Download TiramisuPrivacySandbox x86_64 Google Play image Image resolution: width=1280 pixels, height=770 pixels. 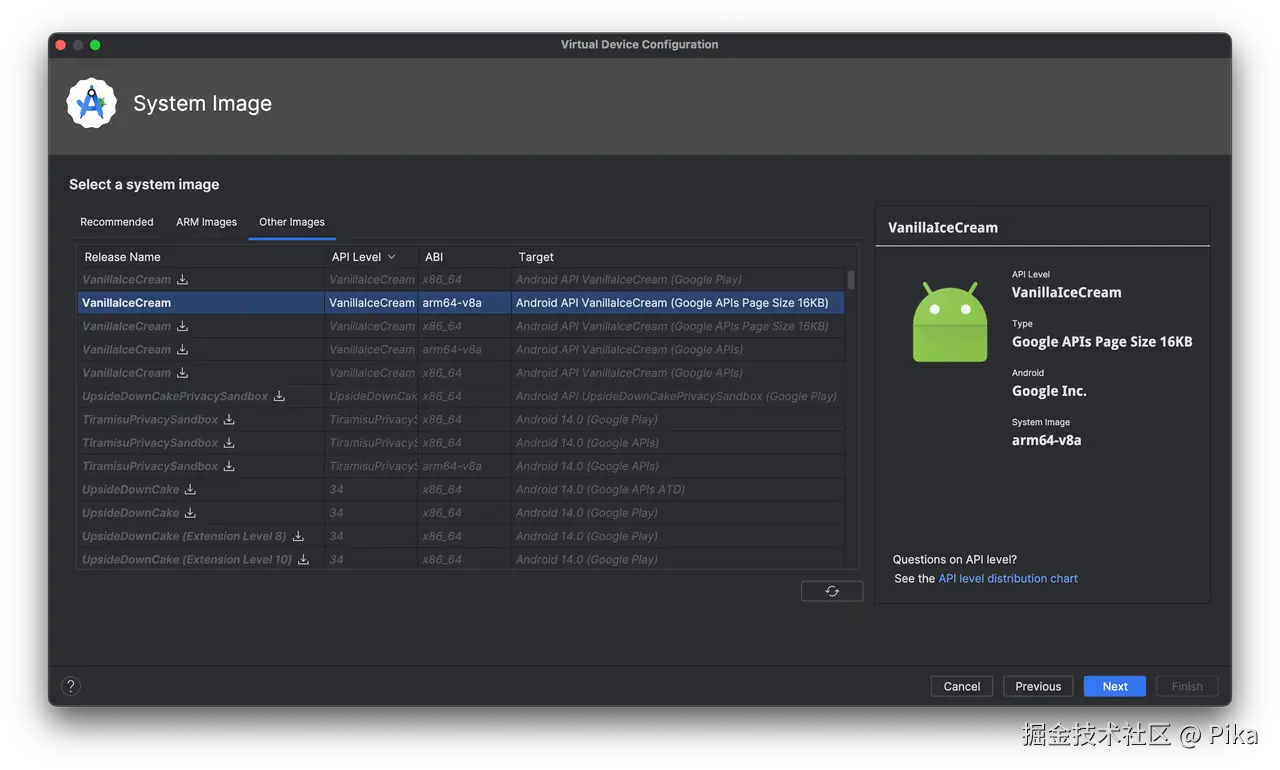pyautogui.click(x=229, y=420)
